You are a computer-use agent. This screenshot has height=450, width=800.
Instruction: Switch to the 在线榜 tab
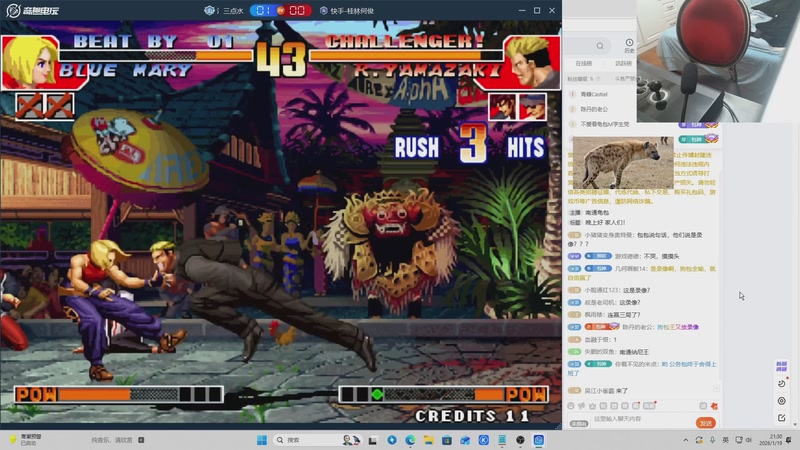point(583,63)
